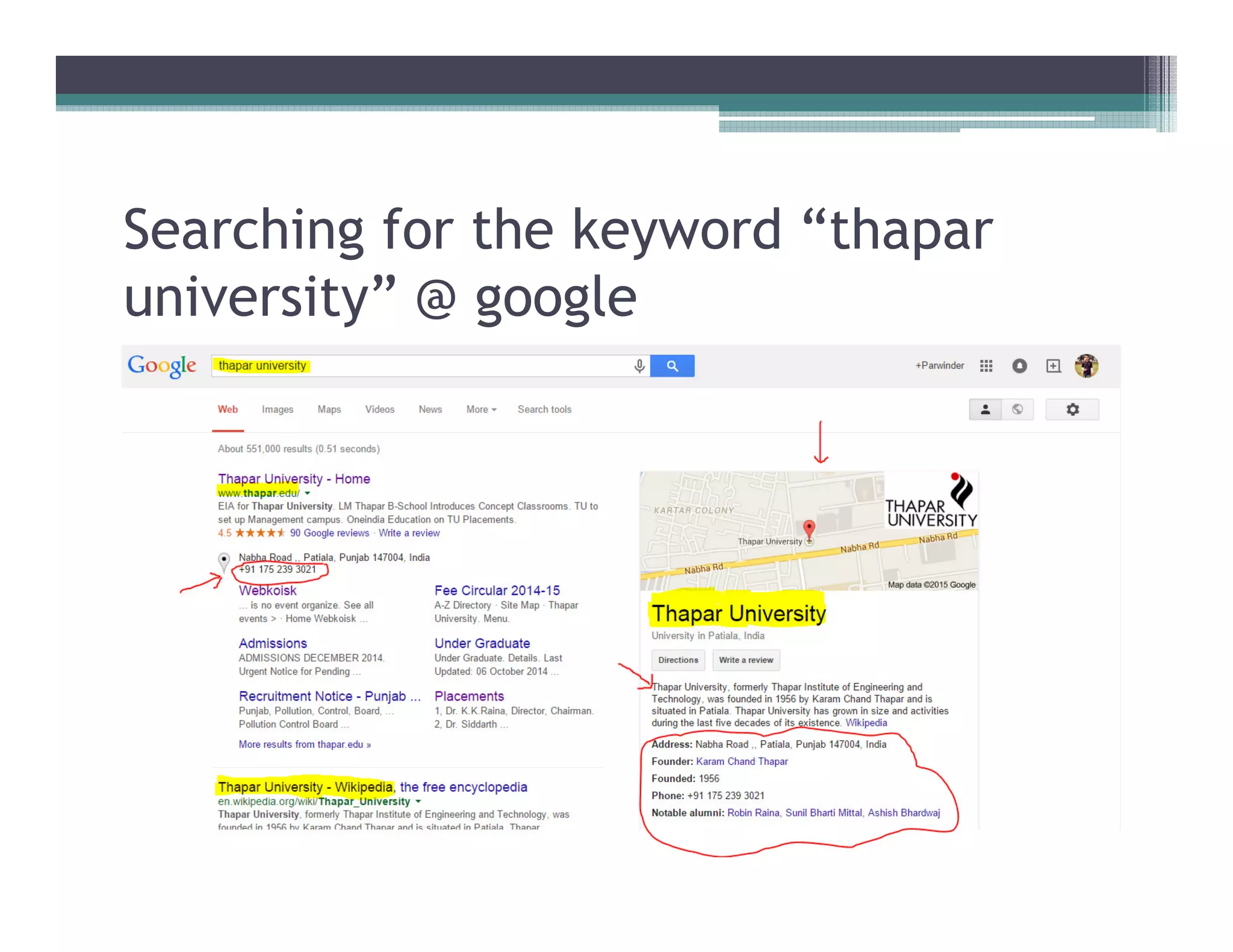Click the Directions button
Image resolution: width=1233 pixels, height=952 pixels.
coord(678,660)
